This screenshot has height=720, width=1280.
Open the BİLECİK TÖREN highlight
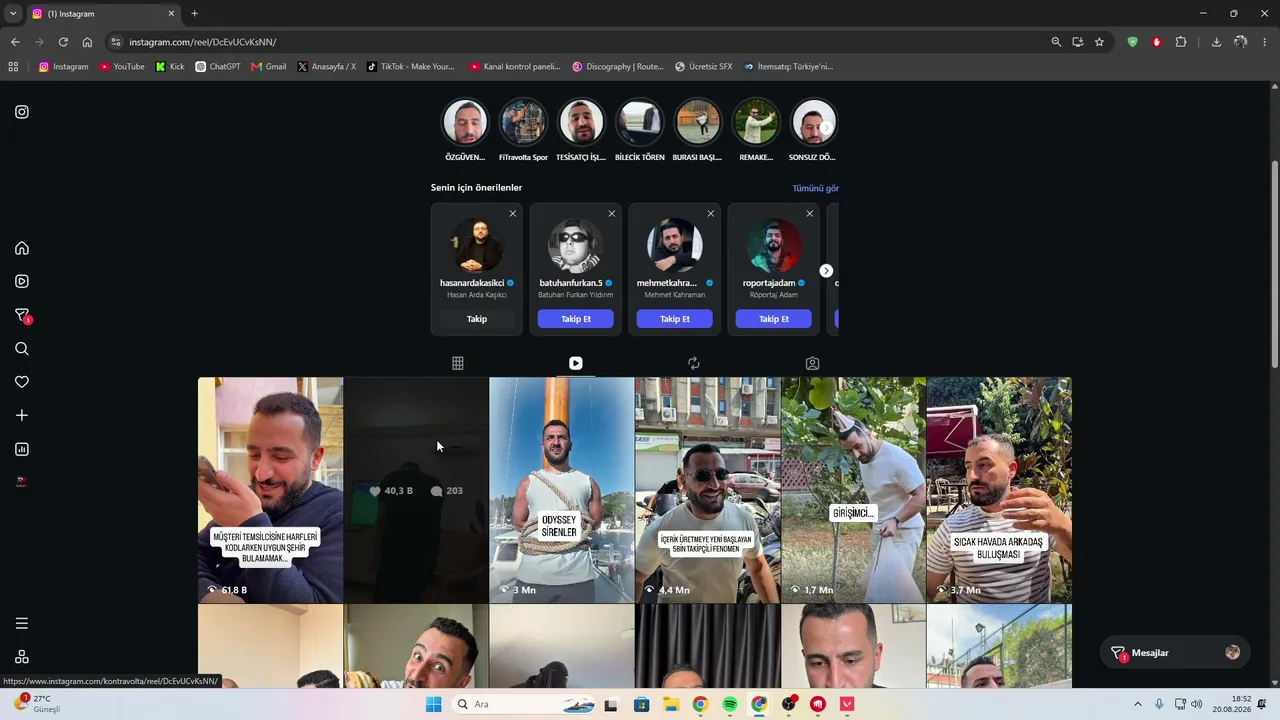tap(639, 123)
